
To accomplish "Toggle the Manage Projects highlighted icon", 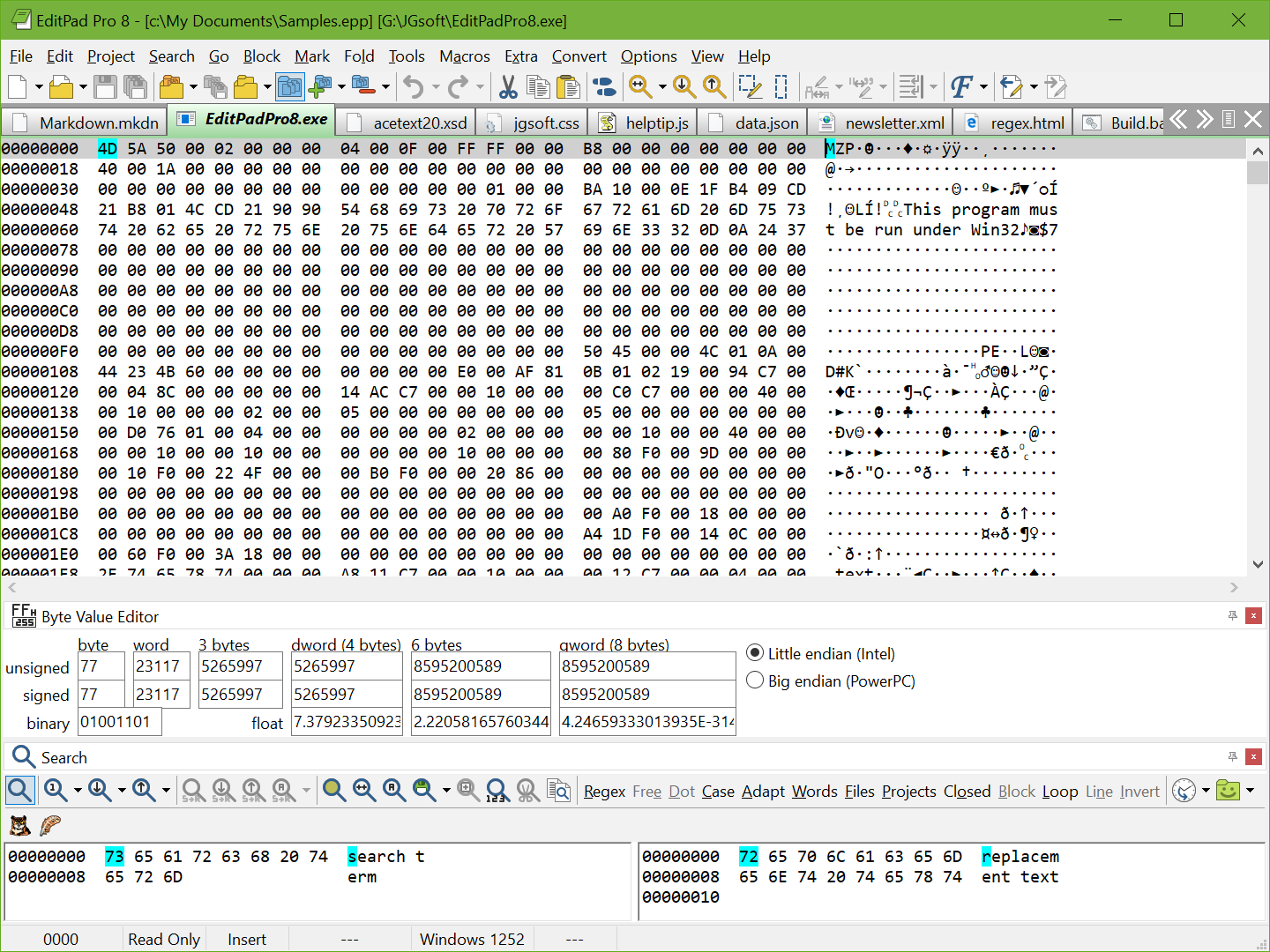I will click(x=289, y=86).
